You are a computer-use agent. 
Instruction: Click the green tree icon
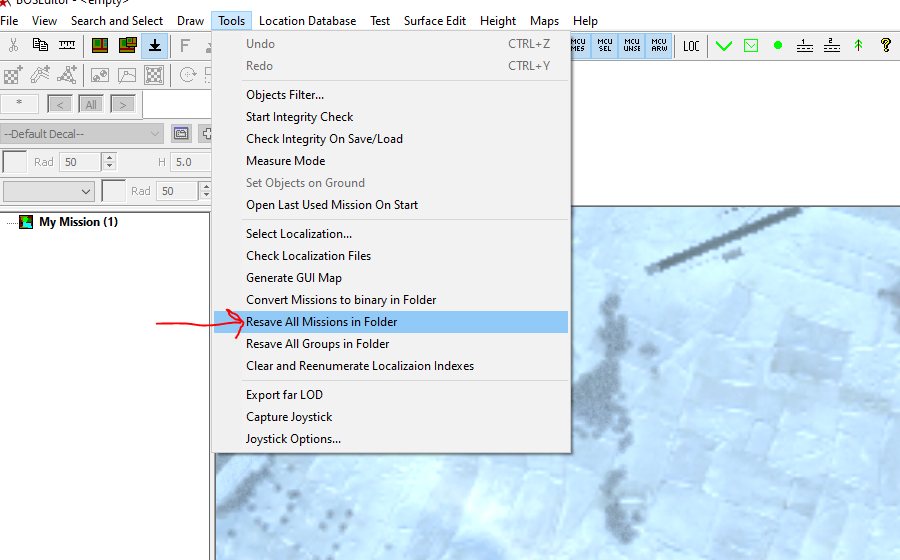[858, 45]
